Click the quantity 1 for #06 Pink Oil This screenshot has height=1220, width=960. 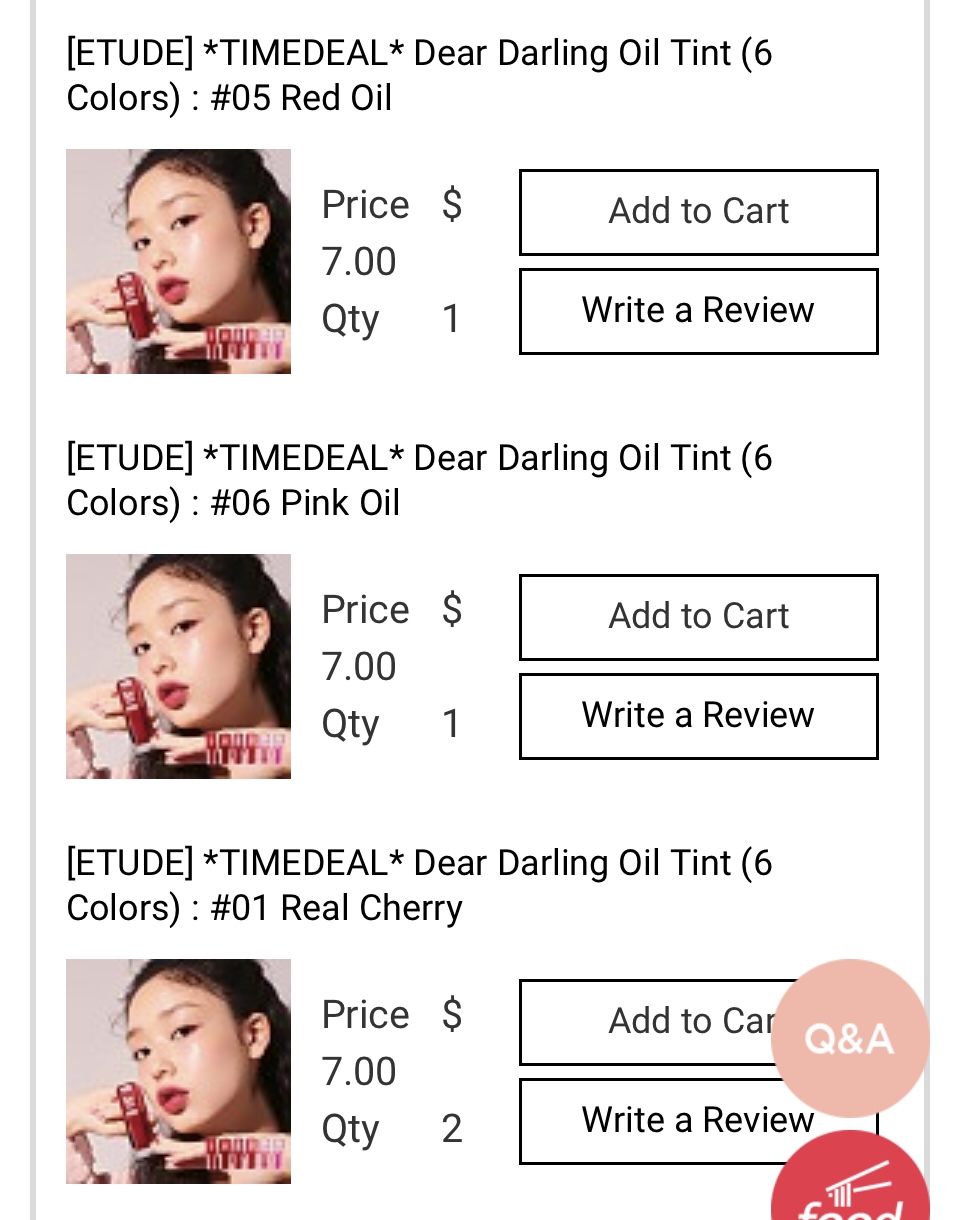point(451,724)
